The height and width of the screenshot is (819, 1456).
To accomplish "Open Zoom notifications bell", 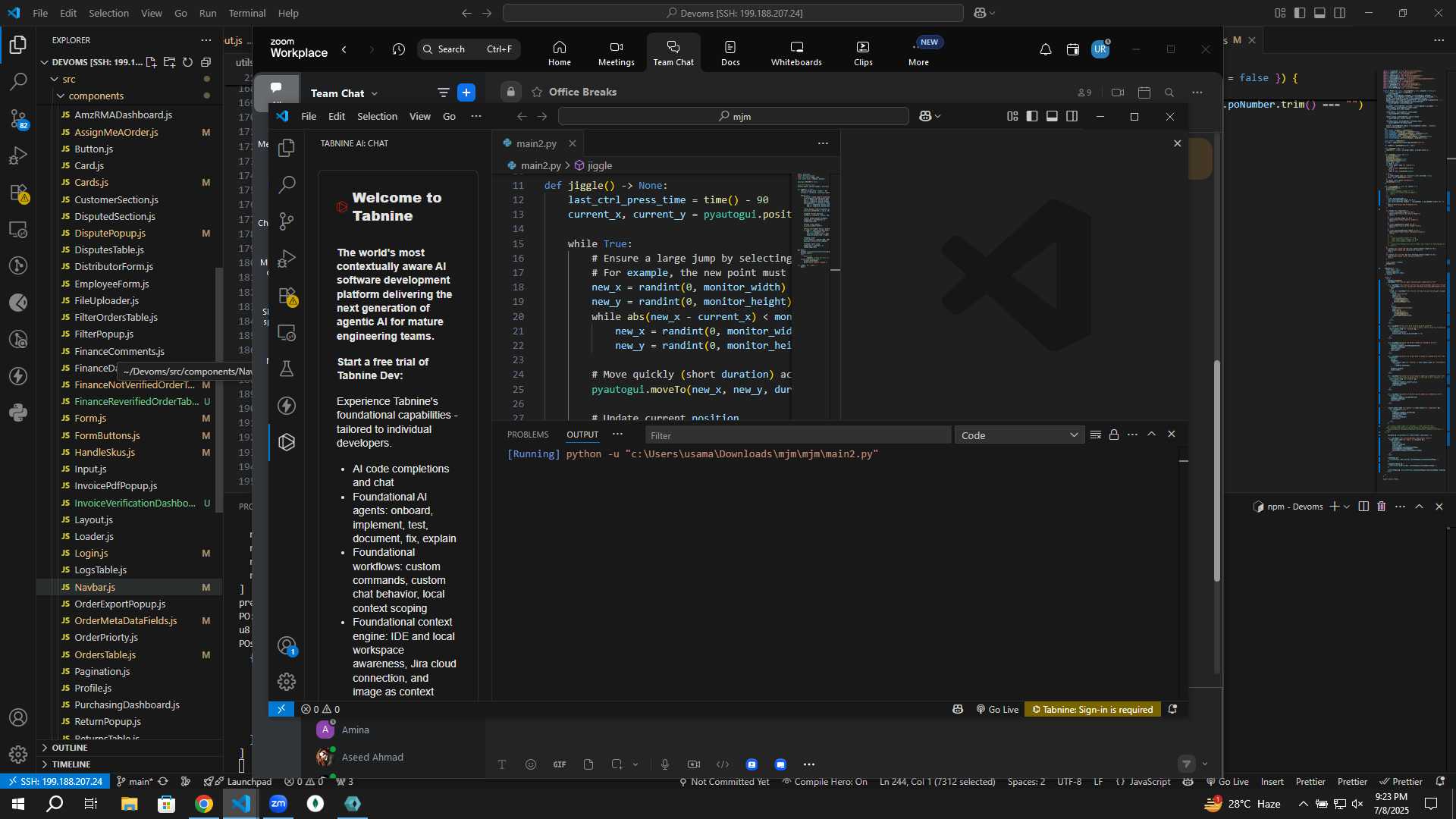I will click(1045, 49).
